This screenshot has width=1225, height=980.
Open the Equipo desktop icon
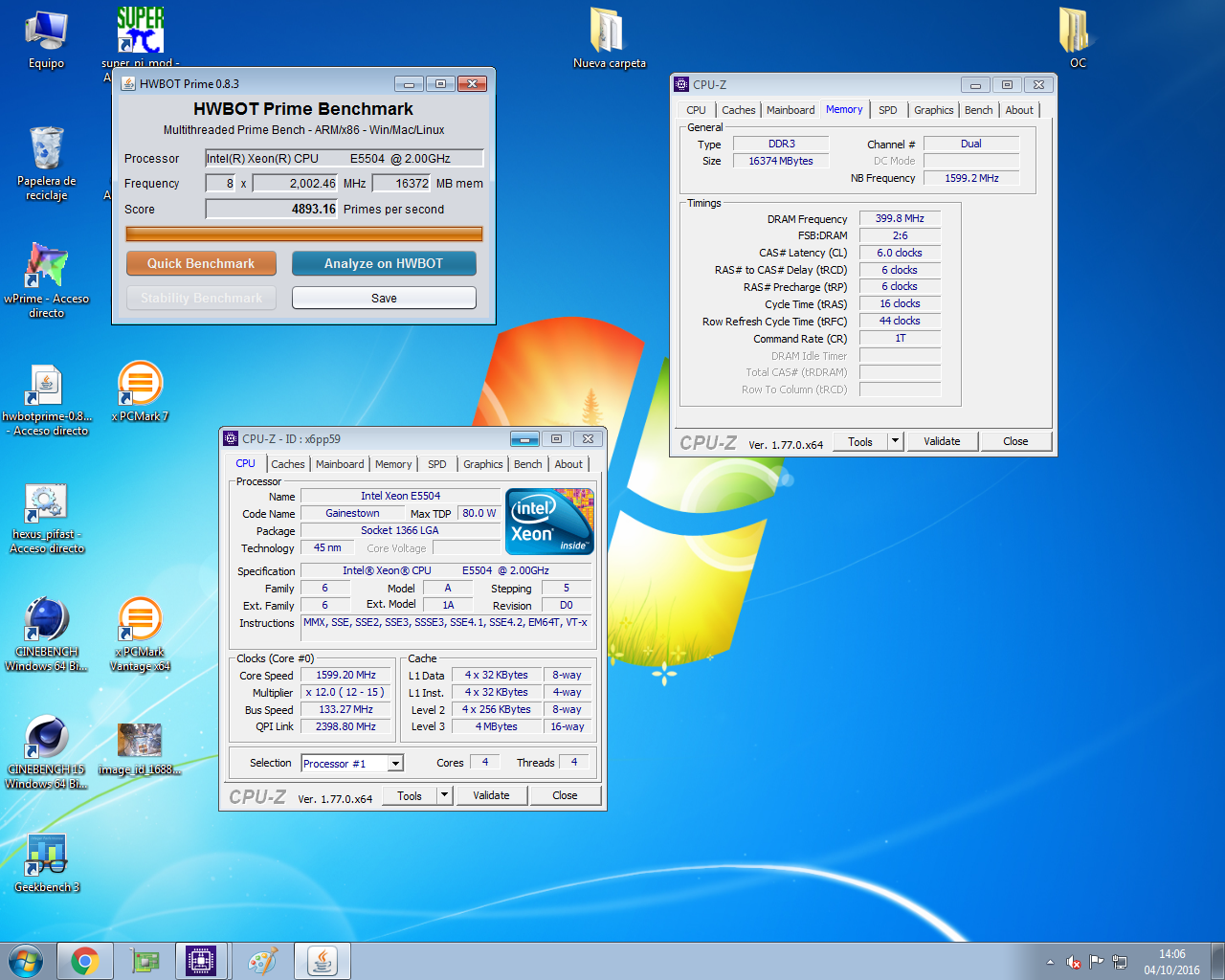(x=46, y=40)
